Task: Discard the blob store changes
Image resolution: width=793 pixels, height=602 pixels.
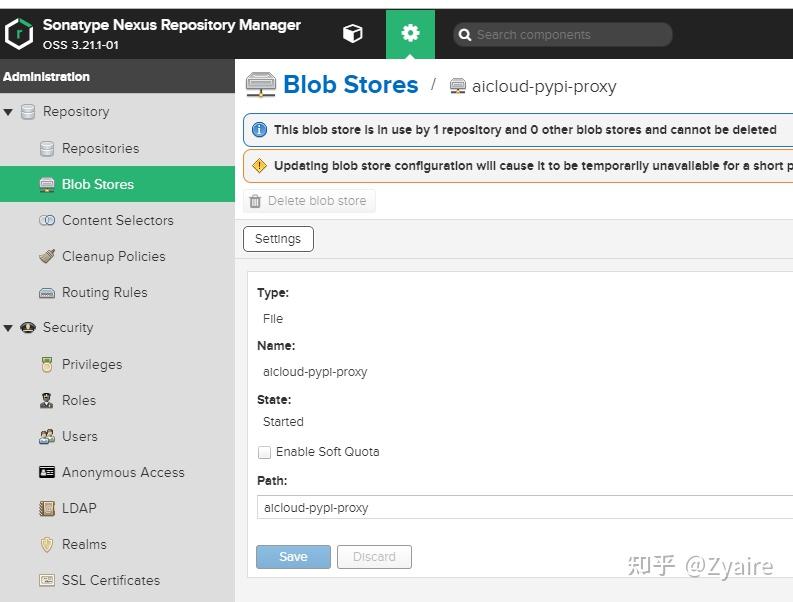Action: 374,557
